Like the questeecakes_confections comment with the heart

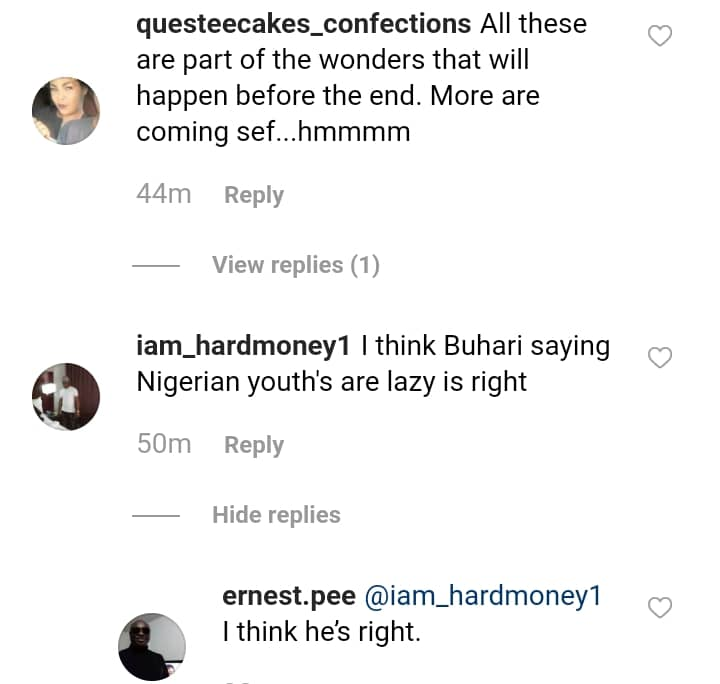click(x=660, y=37)
